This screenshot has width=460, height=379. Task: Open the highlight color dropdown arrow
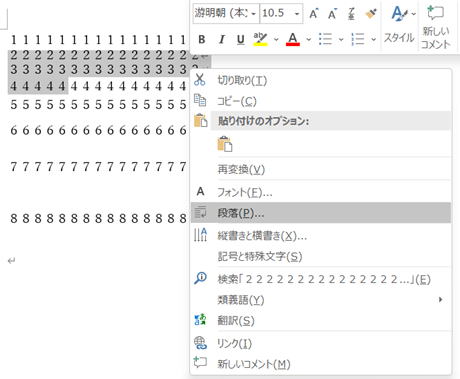276,40
